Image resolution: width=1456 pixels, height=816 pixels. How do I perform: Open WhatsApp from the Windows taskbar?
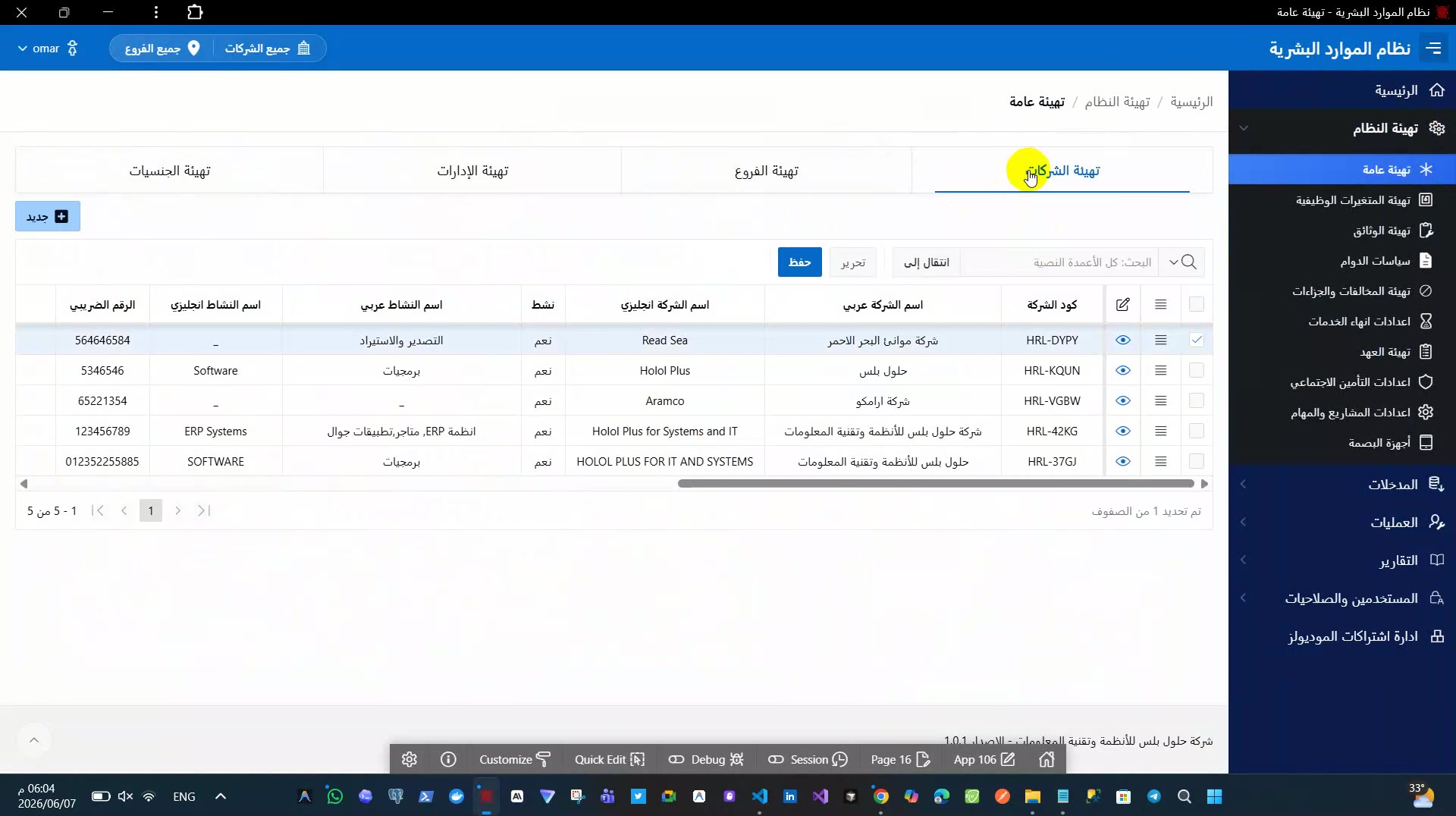[334, 796]
